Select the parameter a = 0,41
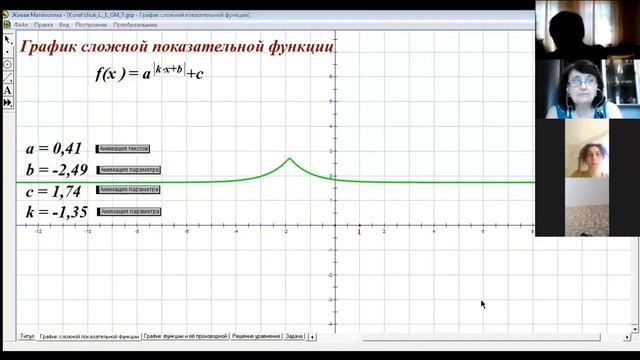This screenshot has height=360, width=640. (53, 149)
